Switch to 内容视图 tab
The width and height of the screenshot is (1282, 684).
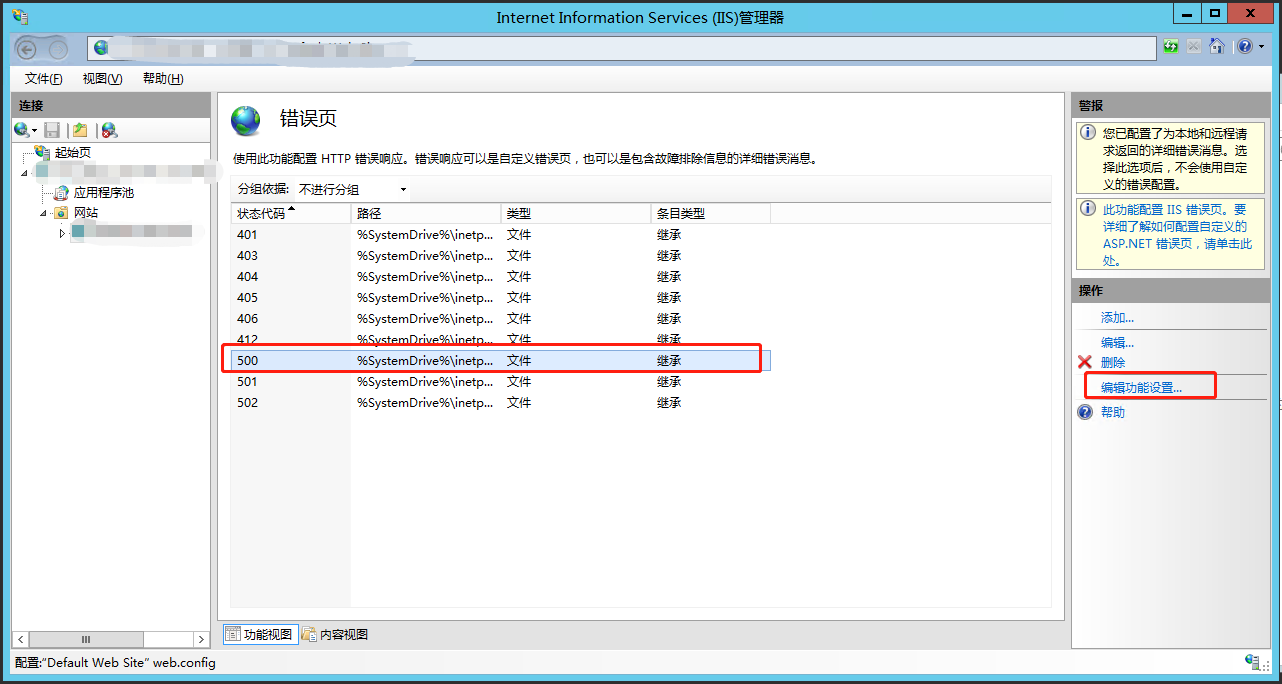coord(336,634)
